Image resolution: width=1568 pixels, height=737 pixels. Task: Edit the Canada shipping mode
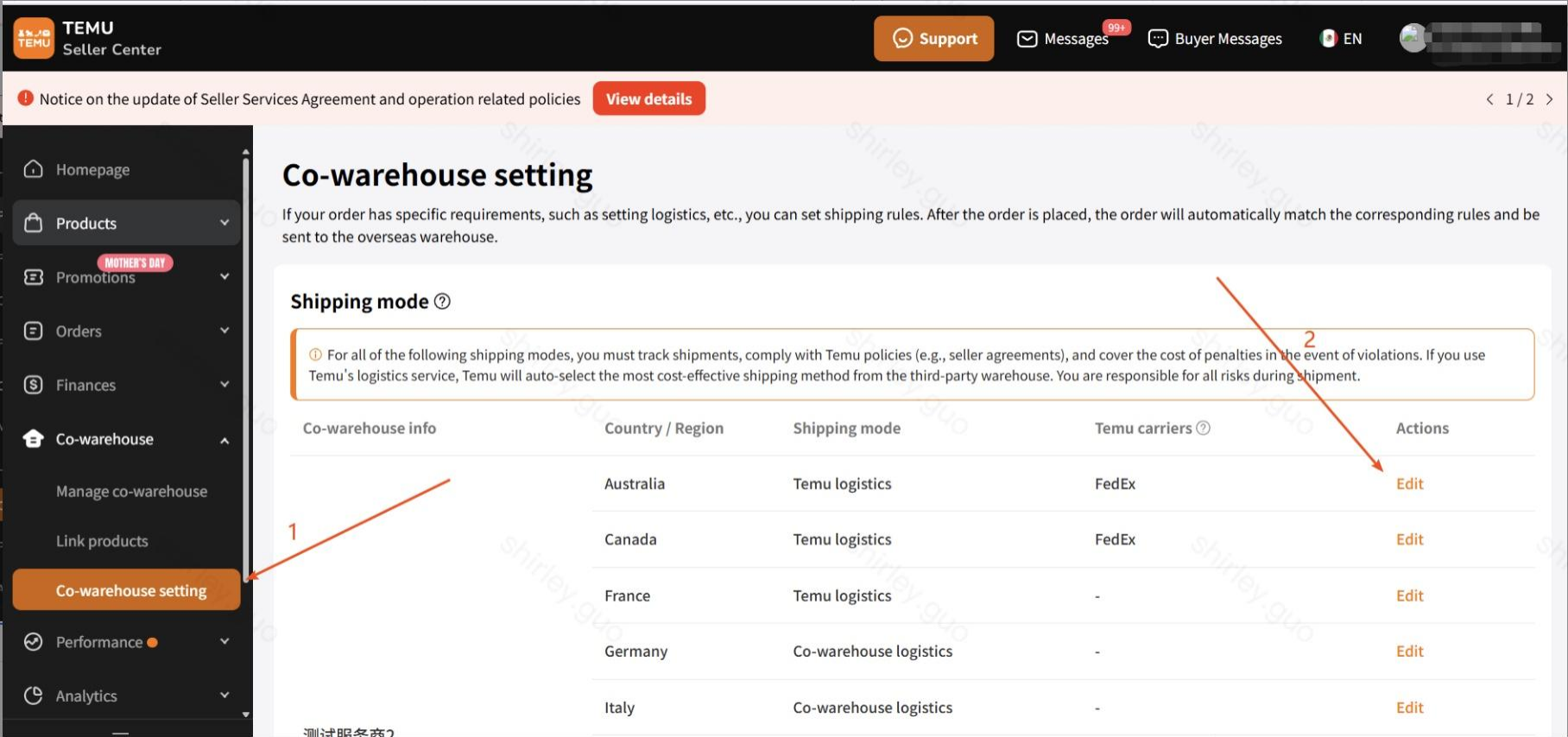[1409, 539]
